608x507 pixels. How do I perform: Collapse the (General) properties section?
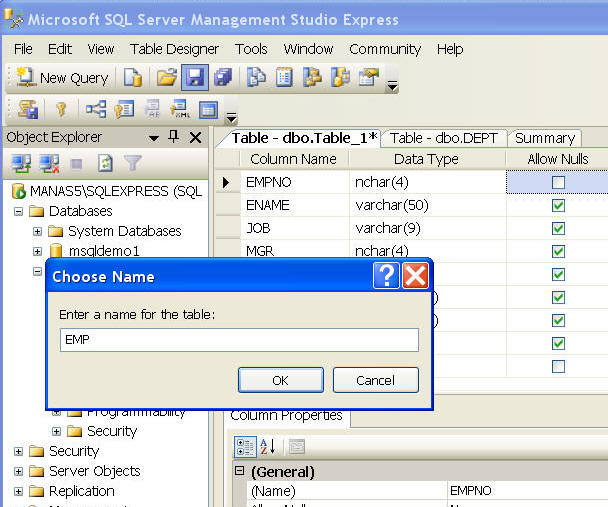pos(240,471)
